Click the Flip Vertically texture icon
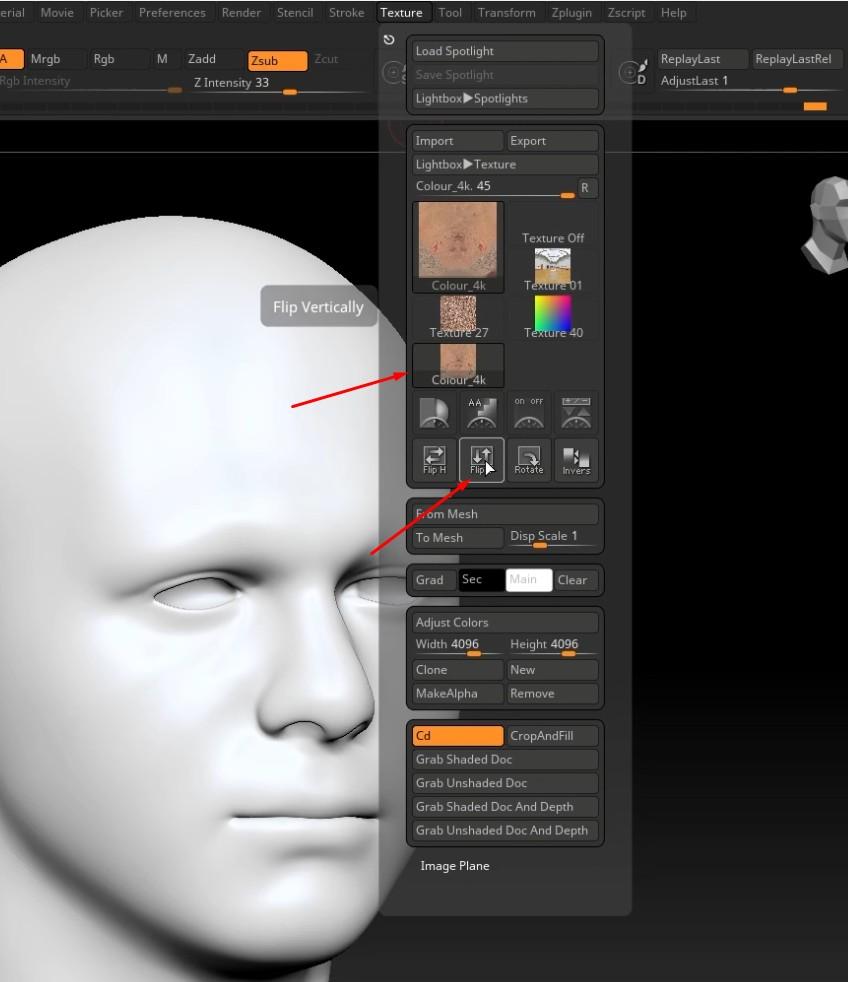 (x=481, y=460)
